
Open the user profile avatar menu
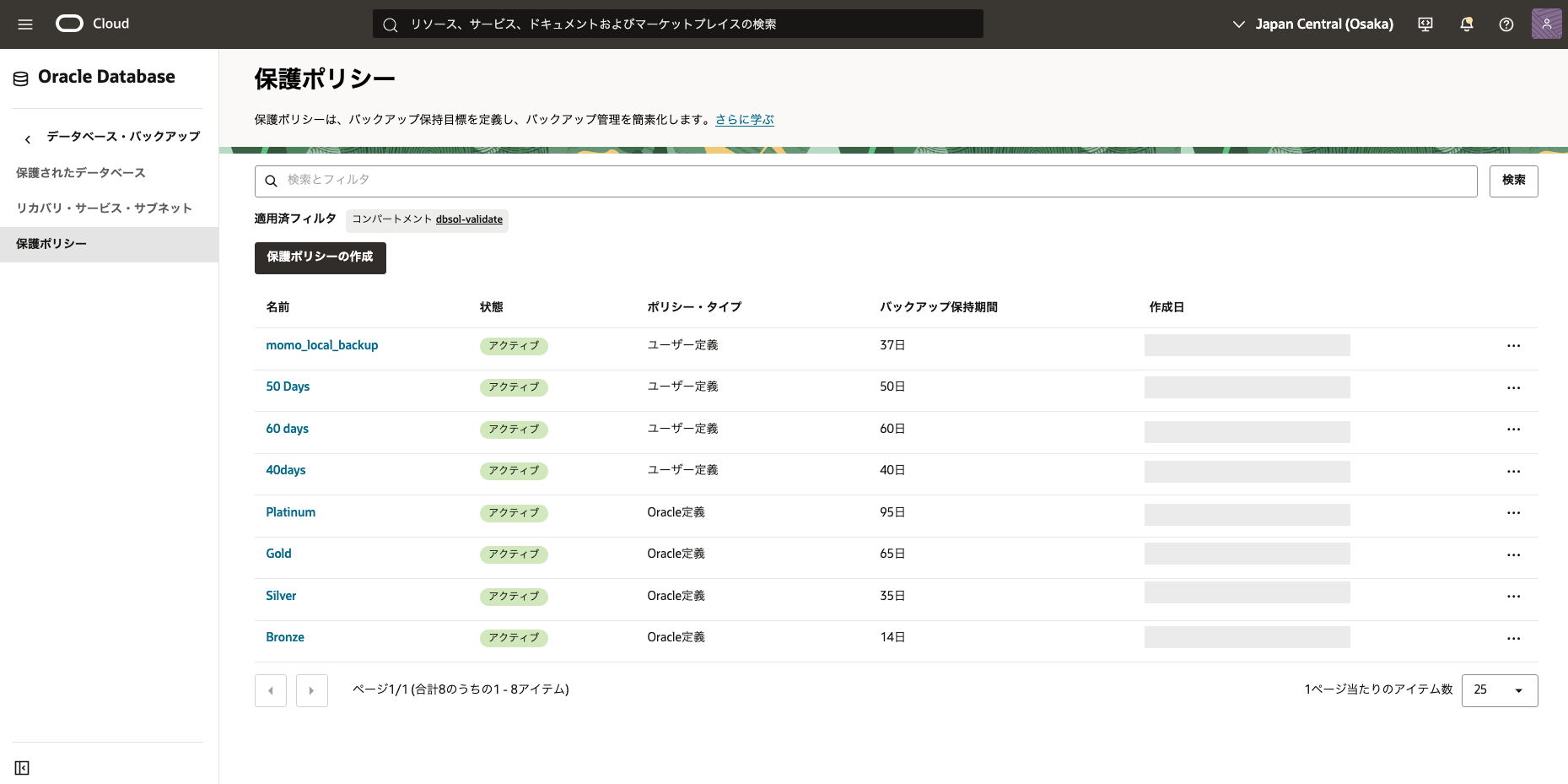(1546, 24)
